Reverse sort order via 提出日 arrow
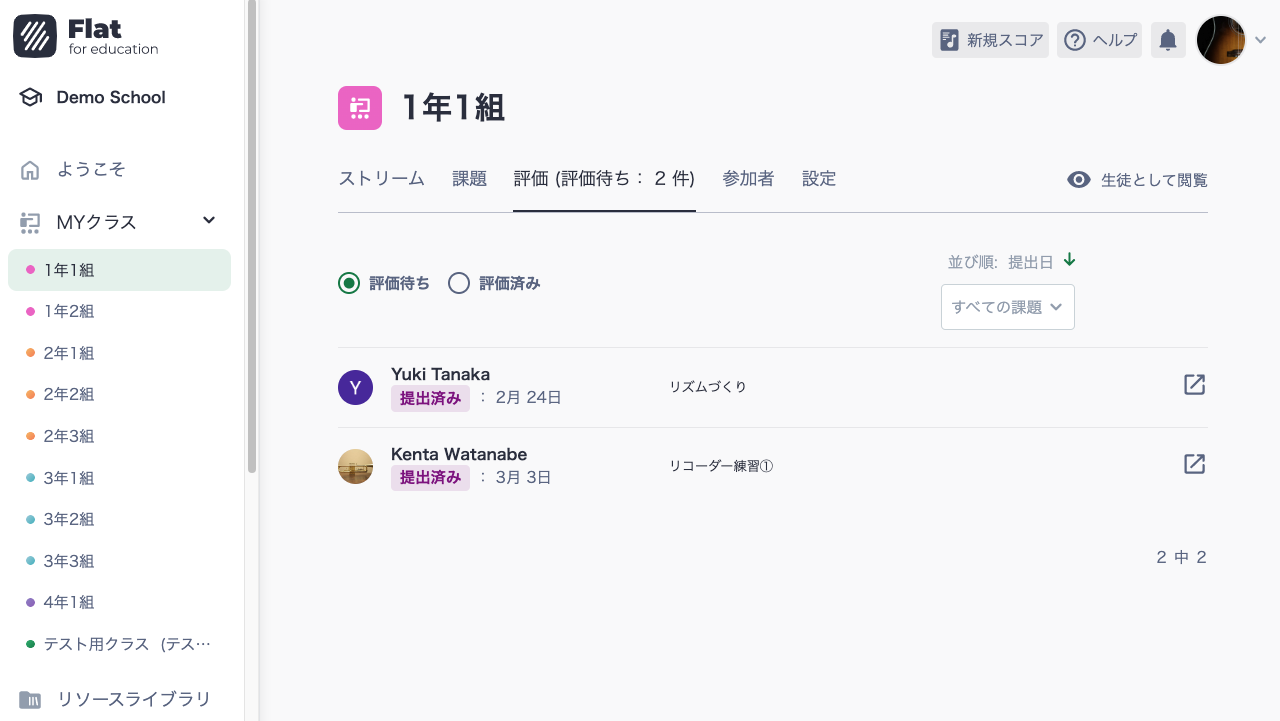The width and height of the screenshot is (1280, 721). [x=1068, y=259]
